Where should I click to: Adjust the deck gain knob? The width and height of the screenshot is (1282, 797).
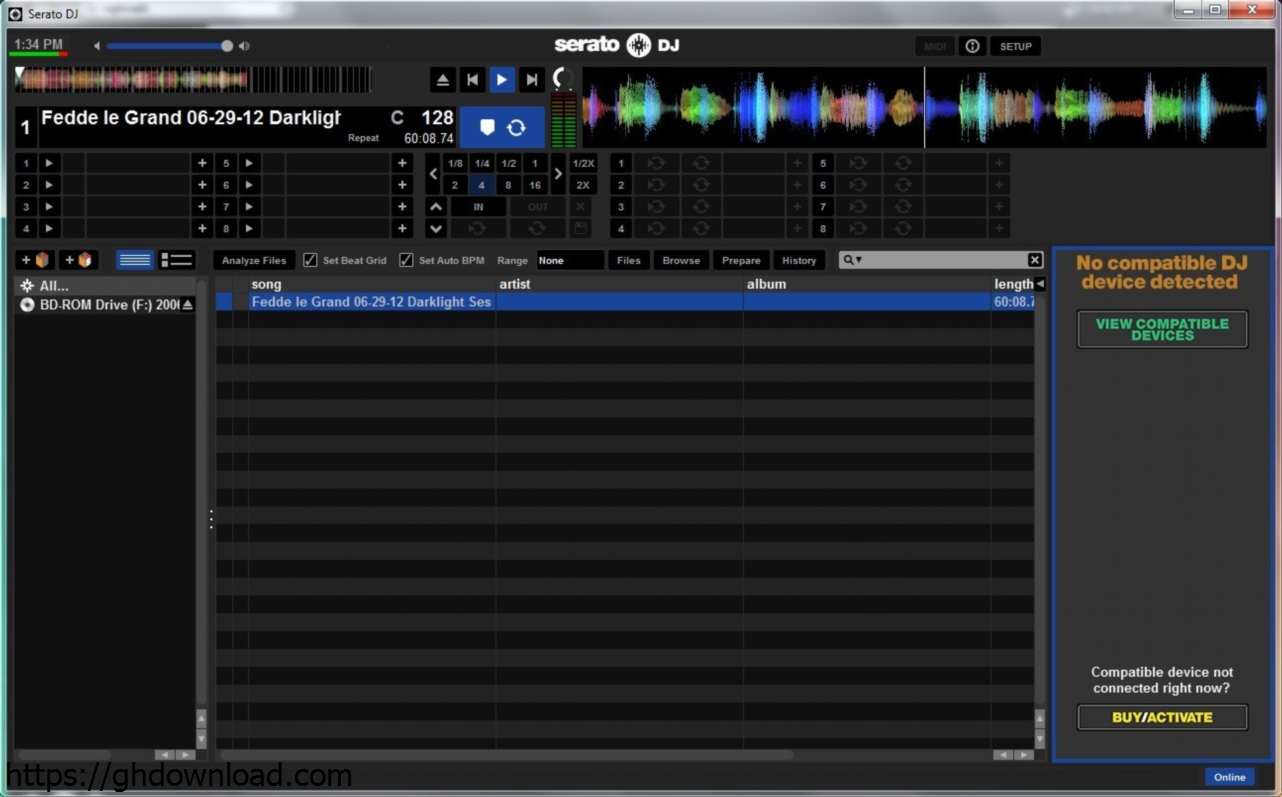pyautogui.click(x=563, y=80)
